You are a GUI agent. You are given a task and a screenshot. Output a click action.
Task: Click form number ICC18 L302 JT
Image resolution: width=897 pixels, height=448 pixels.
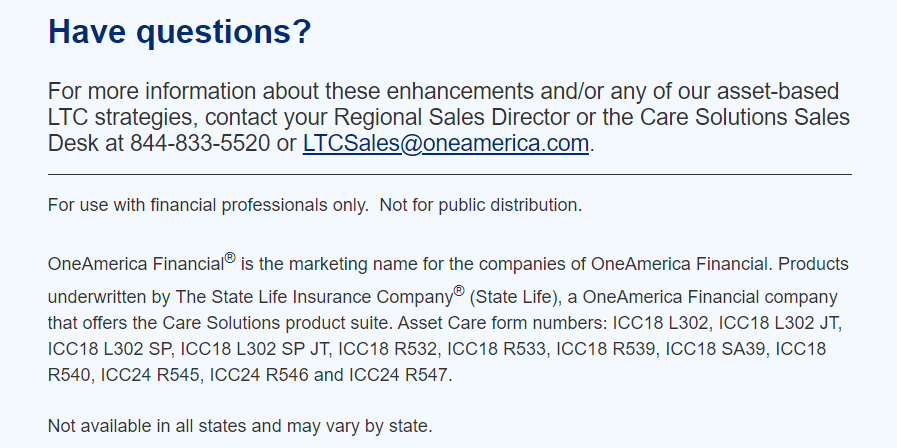[779, 323]
